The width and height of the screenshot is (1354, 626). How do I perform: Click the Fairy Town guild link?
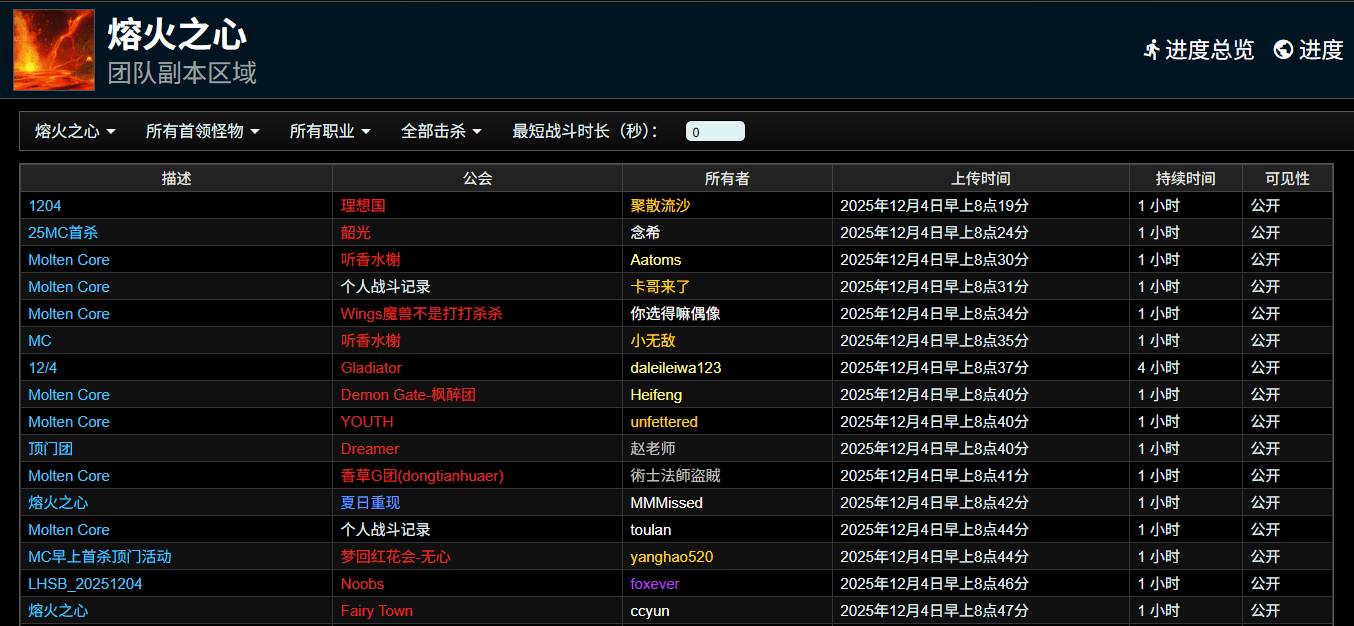pyautogui.click(x=376, y=611)
